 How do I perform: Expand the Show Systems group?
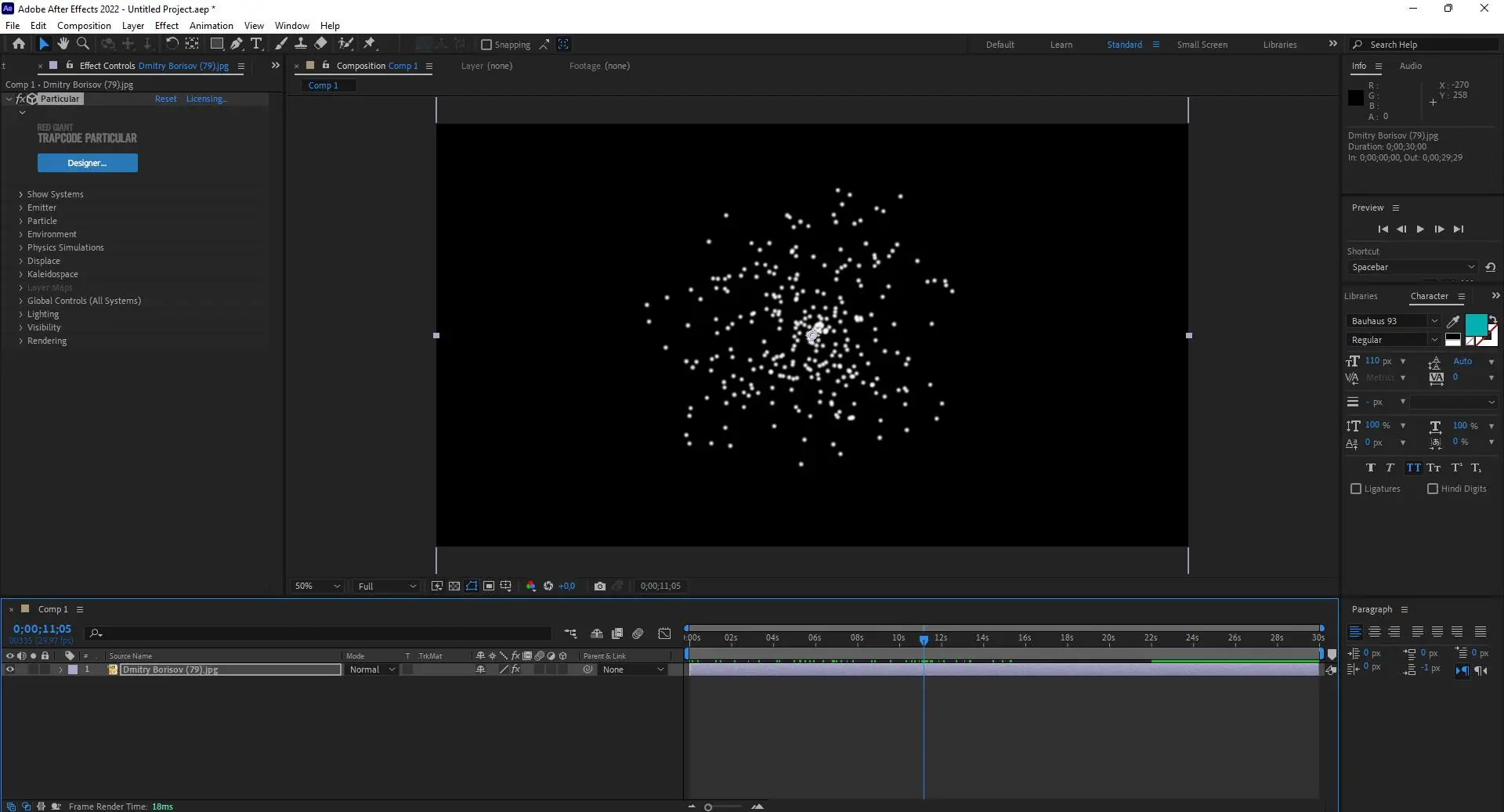click(x=21, y=194)
